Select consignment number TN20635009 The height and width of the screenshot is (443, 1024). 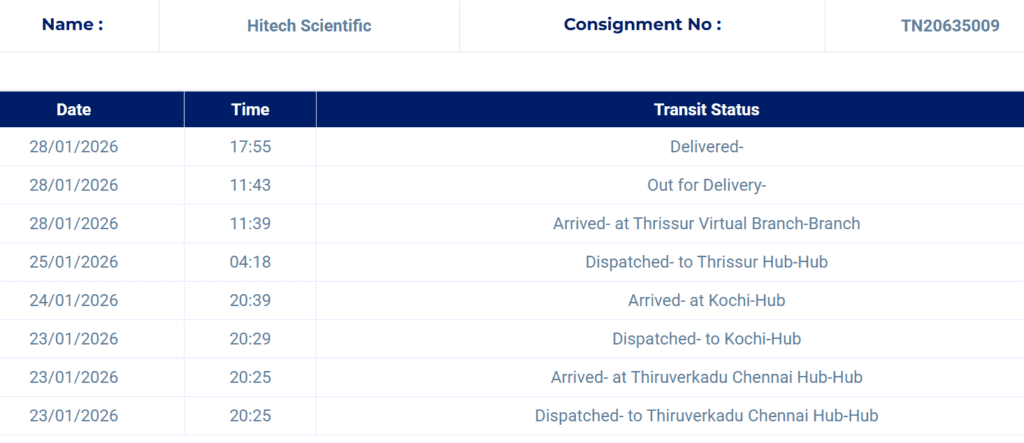(x=950, y=26)
